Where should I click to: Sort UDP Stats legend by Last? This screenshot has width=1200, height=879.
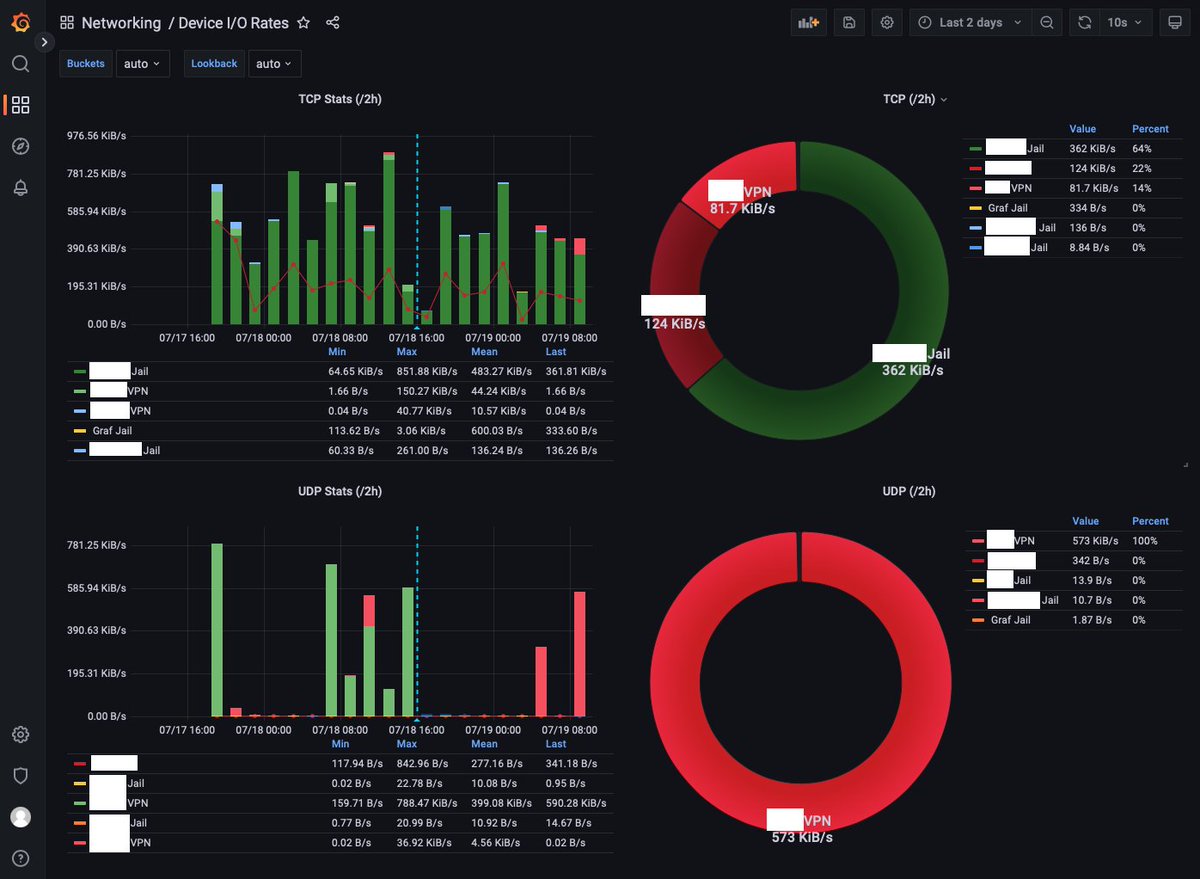pos(556,744)
